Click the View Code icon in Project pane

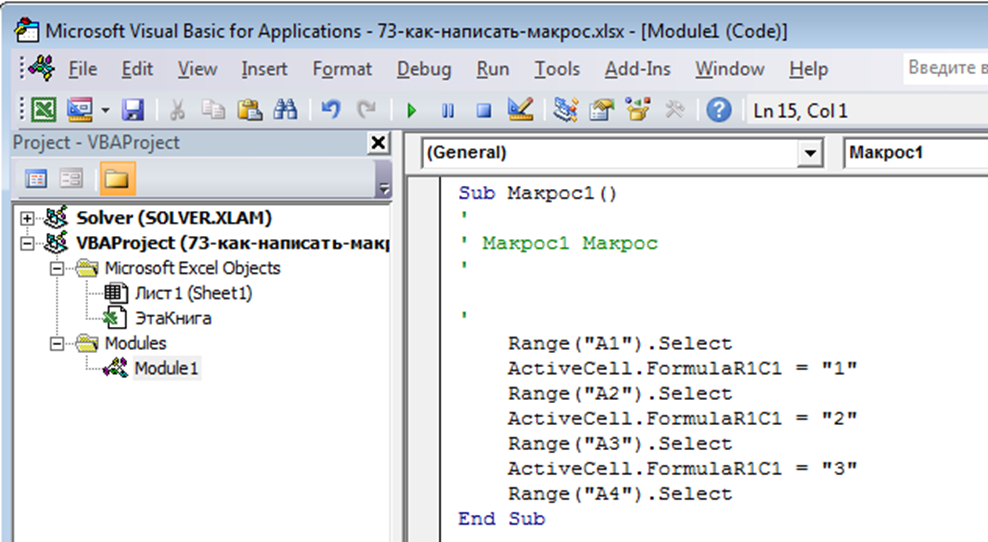click(36, 179)
